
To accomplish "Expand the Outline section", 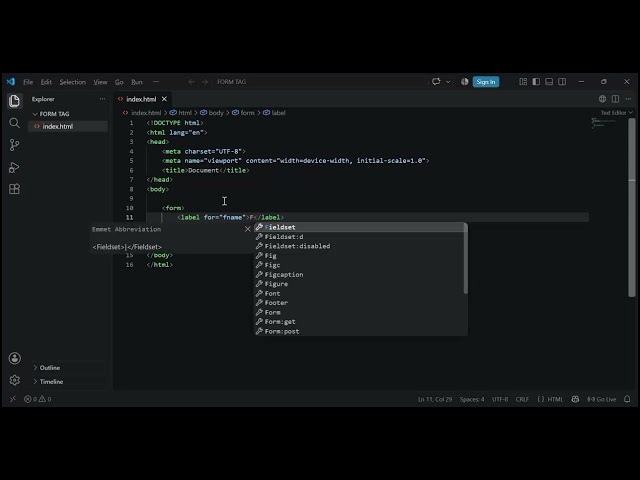I will (50, 368).
